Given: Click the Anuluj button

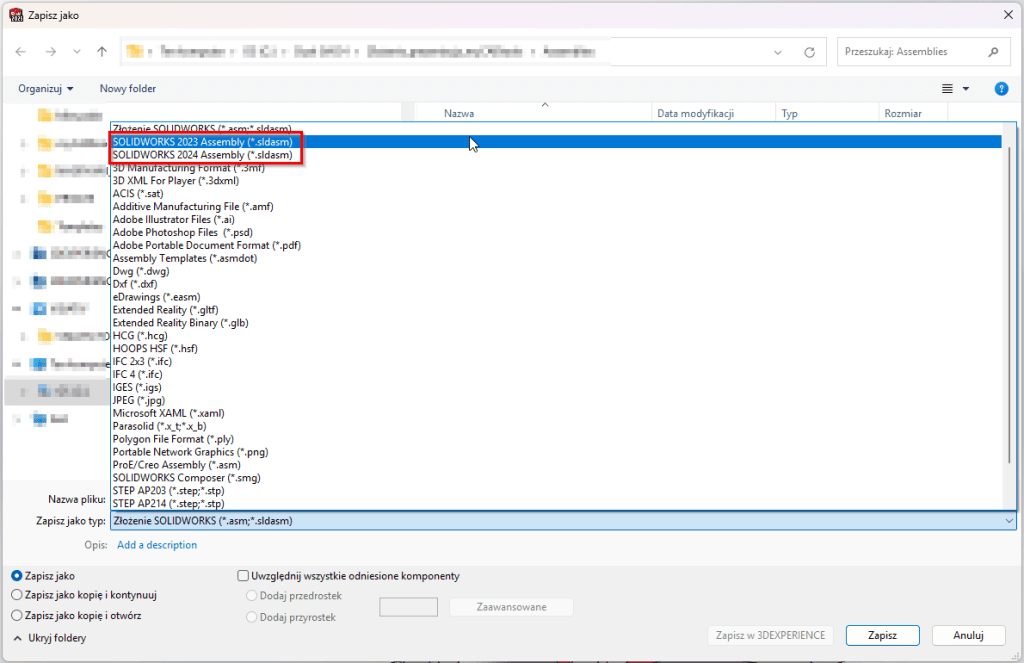Looking at the screenshot, I should coord(968,636).
